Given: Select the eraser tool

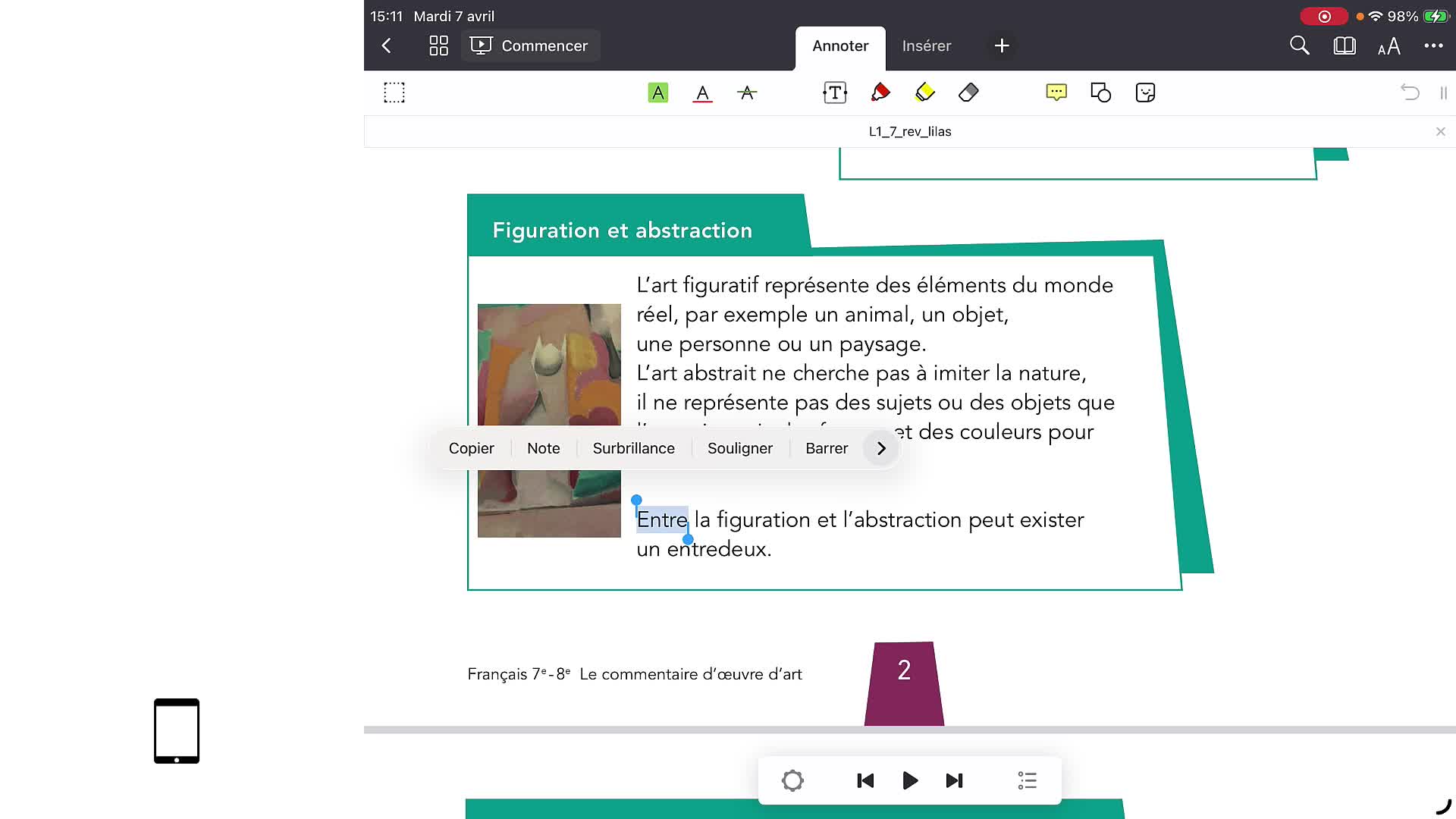Looking at the screenshot, I should click(x=968, y=93).
